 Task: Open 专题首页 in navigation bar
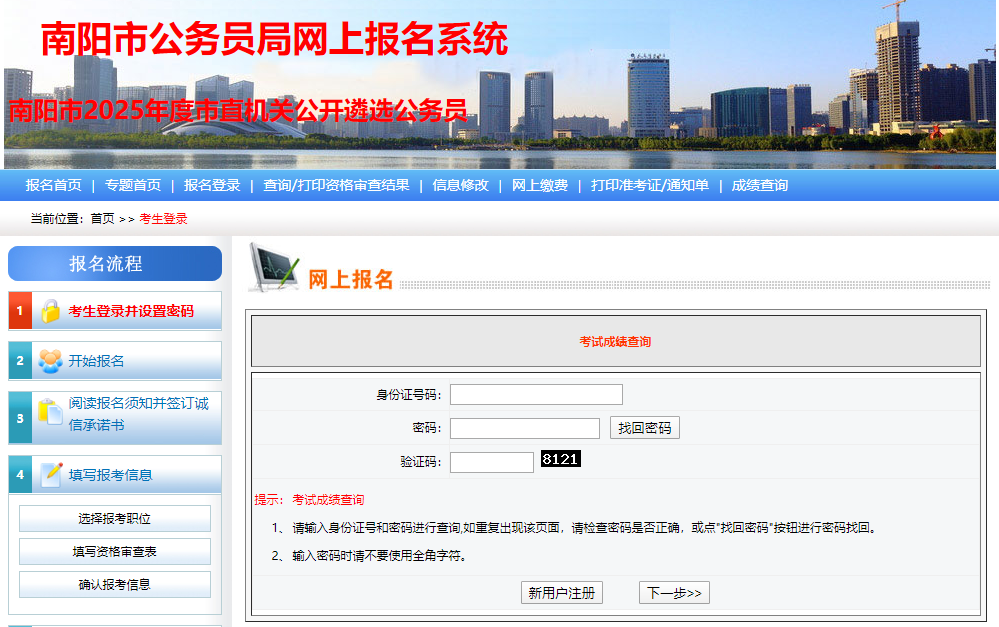coord(133,185)
